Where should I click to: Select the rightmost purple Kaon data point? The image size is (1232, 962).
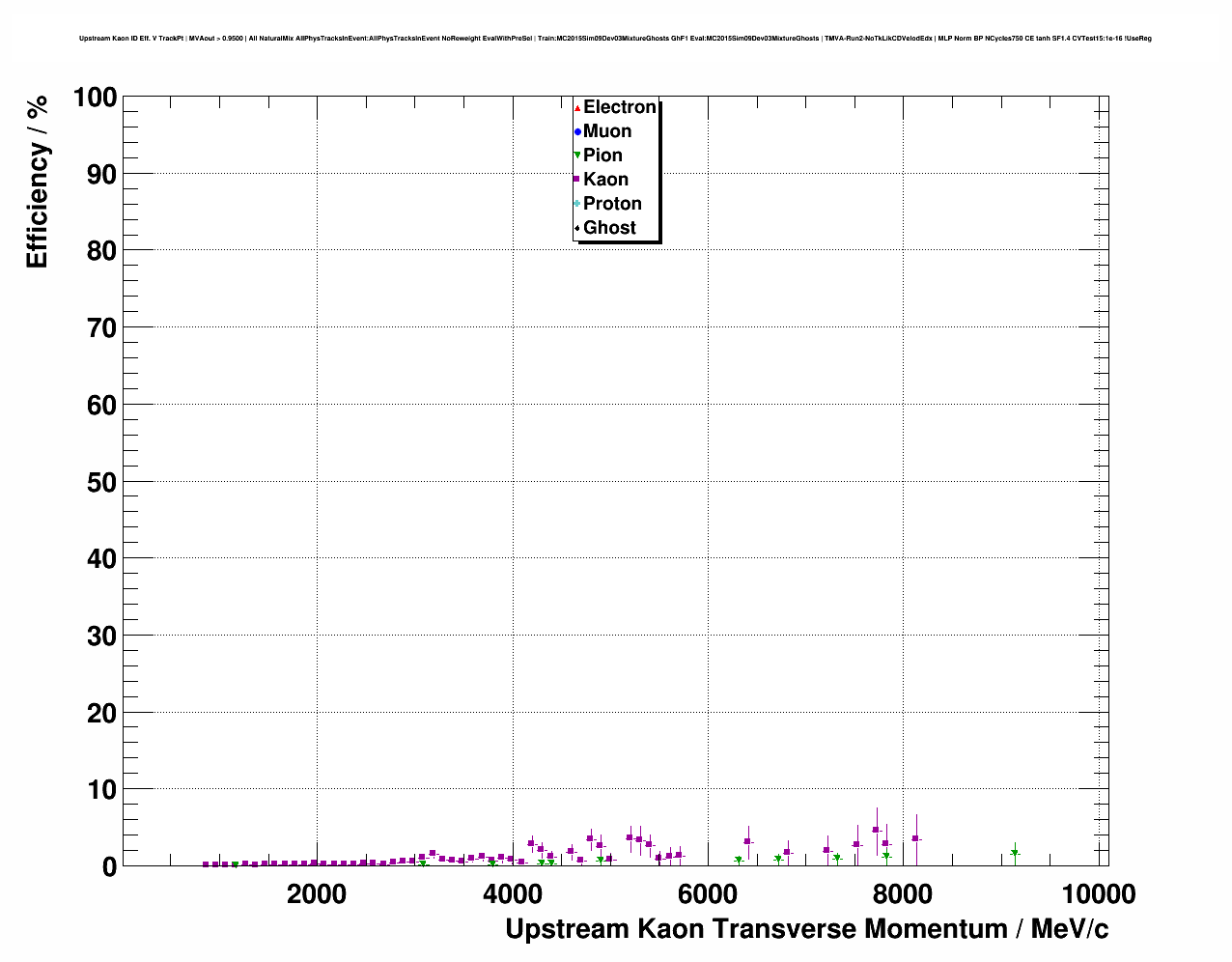click(915, 838)
